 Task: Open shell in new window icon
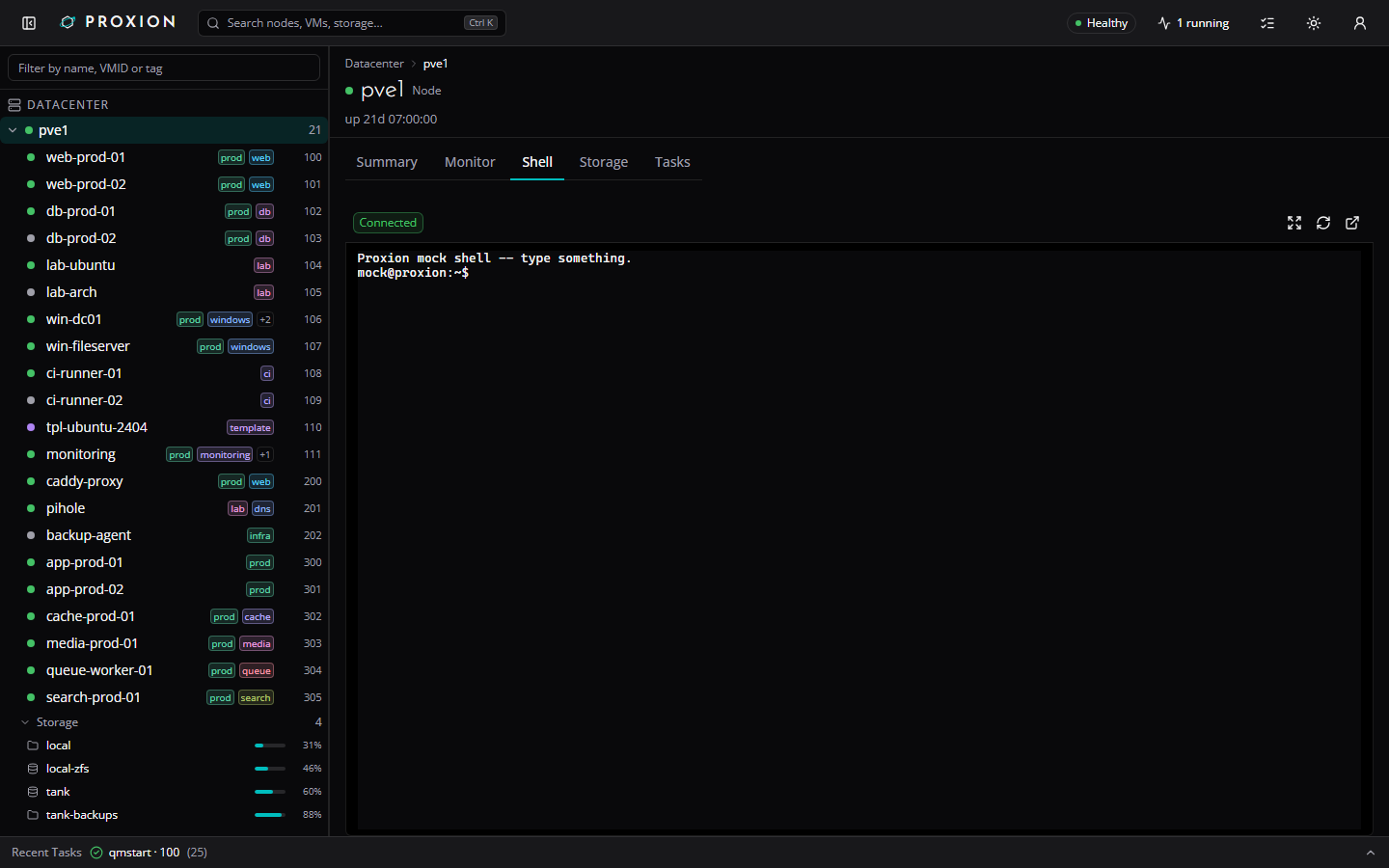click(1352, 223)
